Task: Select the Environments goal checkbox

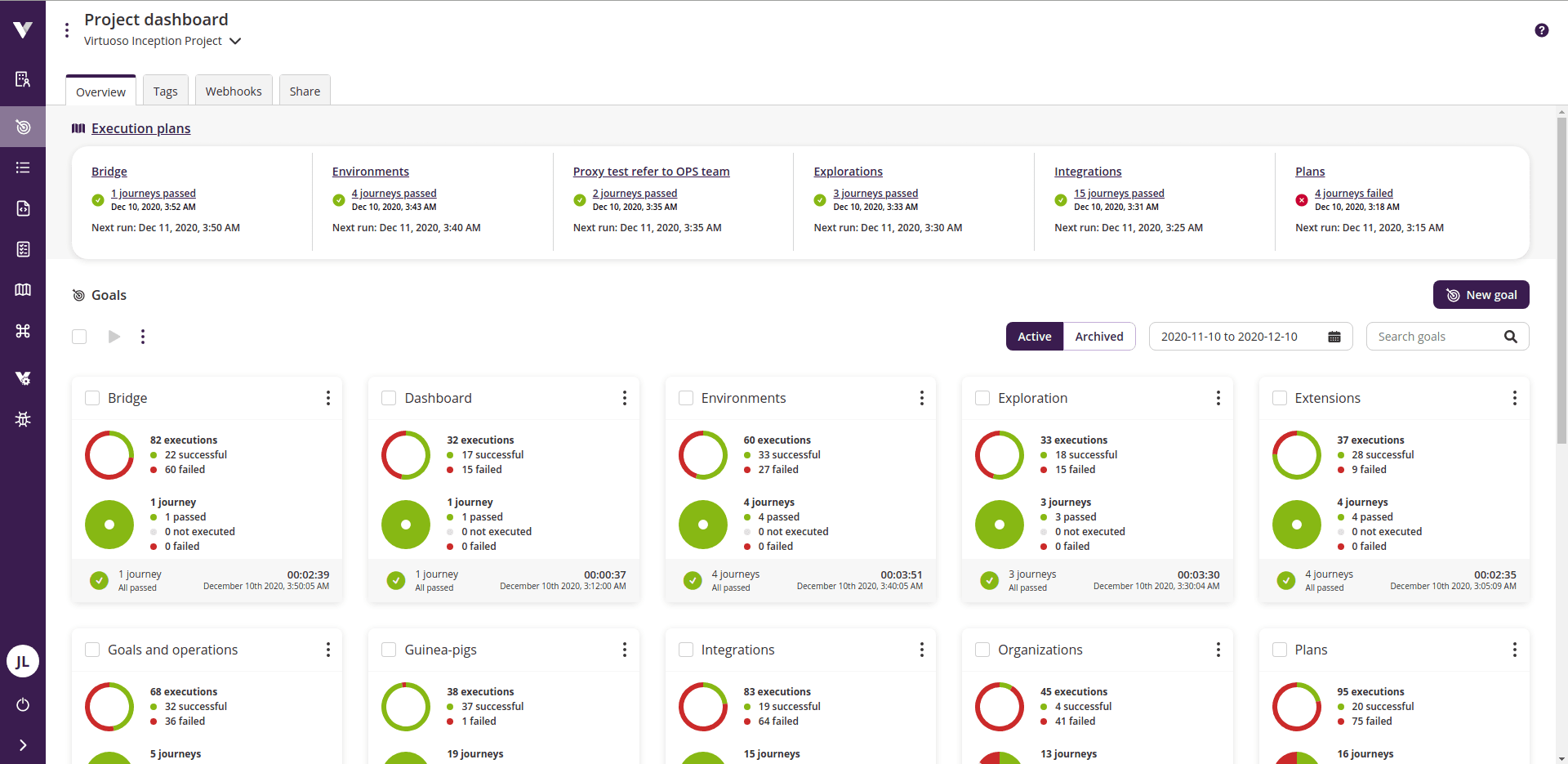Action: click(x=686, y=398)
